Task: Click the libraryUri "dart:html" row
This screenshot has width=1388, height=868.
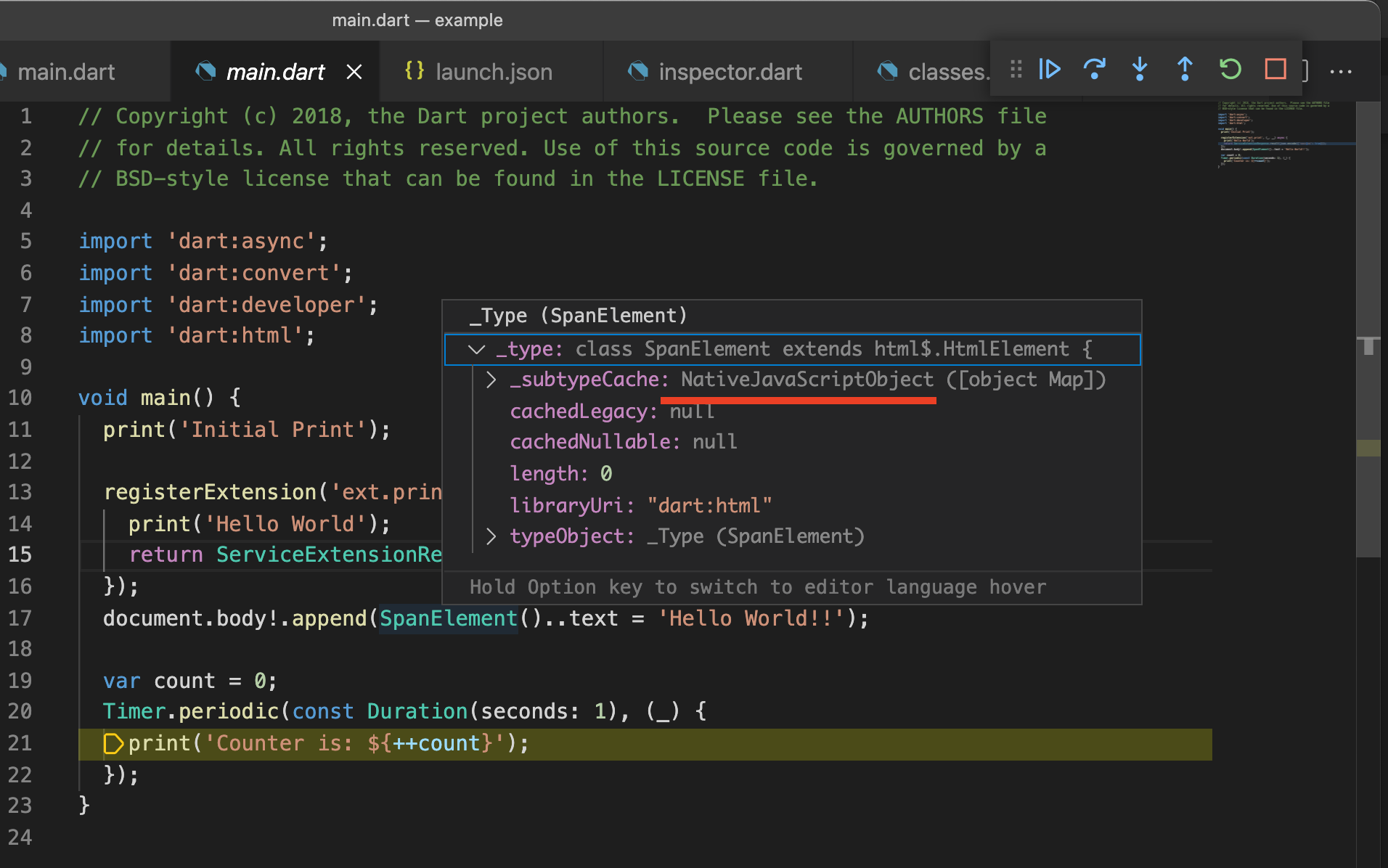Action: 791,505
